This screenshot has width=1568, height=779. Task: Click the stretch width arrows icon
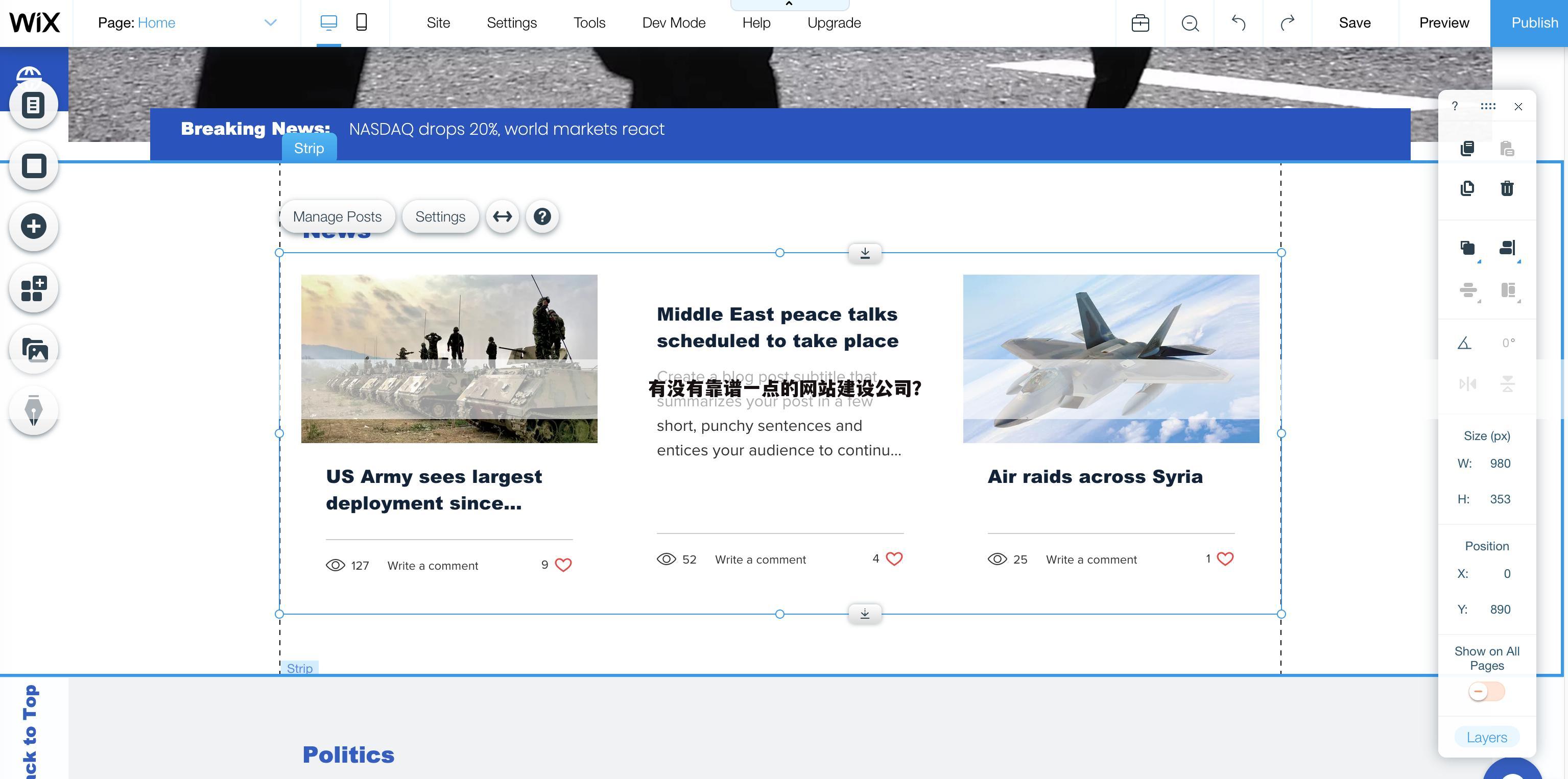502,216
